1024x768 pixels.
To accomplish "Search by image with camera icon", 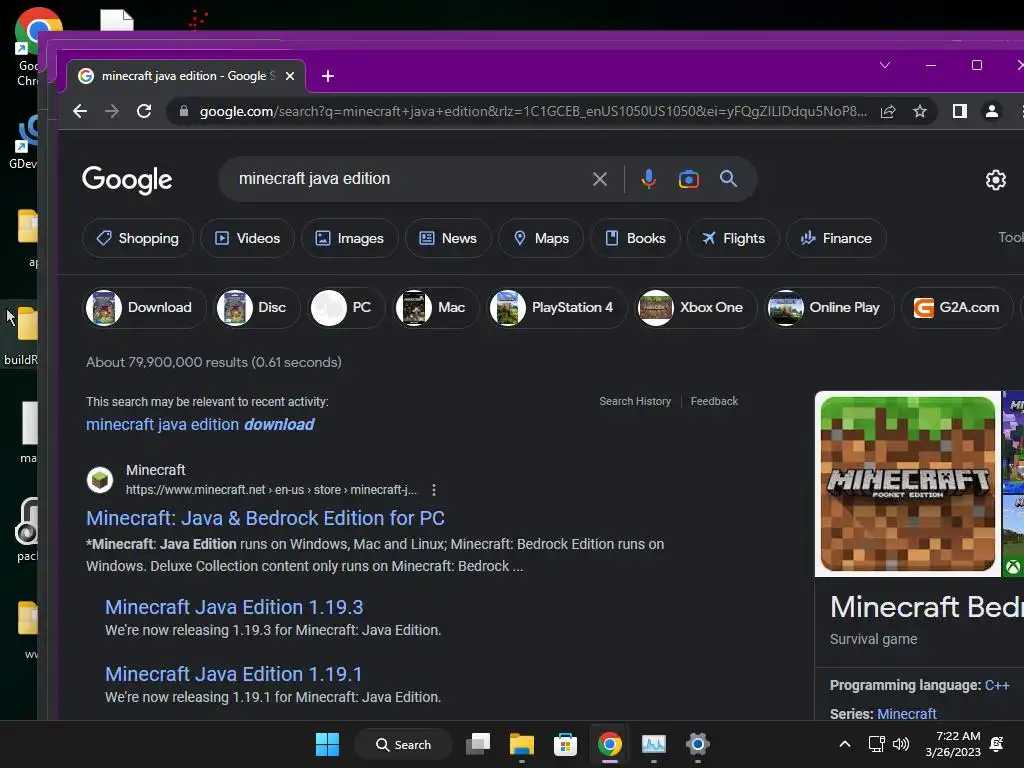I will coord(688,179).
